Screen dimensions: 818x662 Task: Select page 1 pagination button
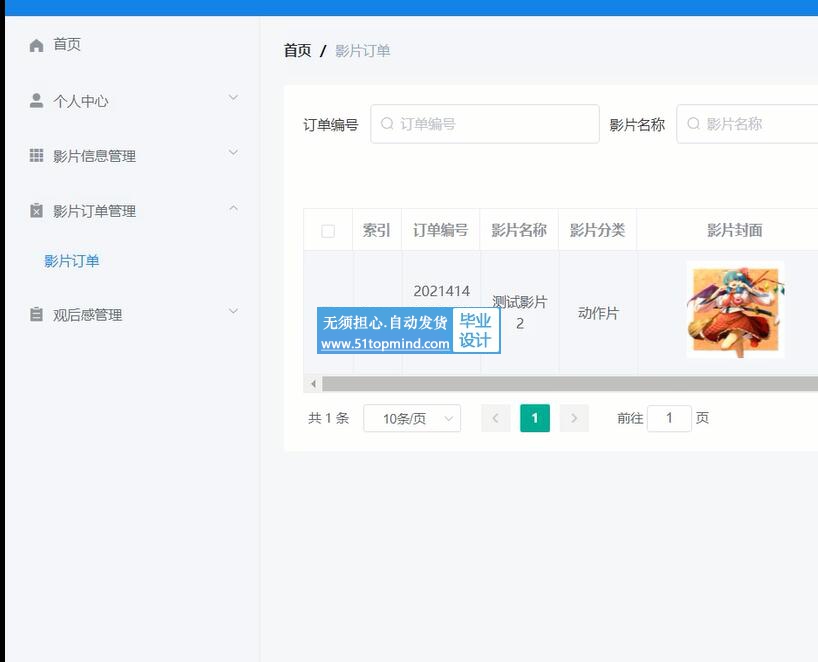point(535,418)
